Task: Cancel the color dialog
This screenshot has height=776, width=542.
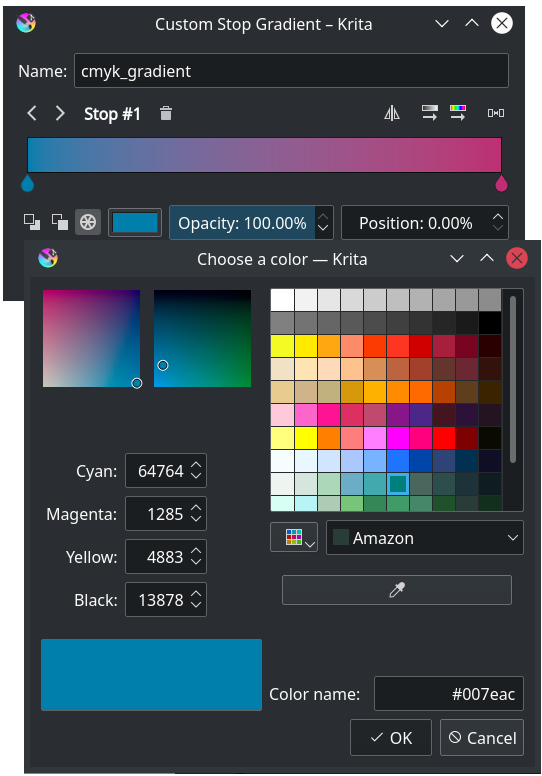Action: 482,737
